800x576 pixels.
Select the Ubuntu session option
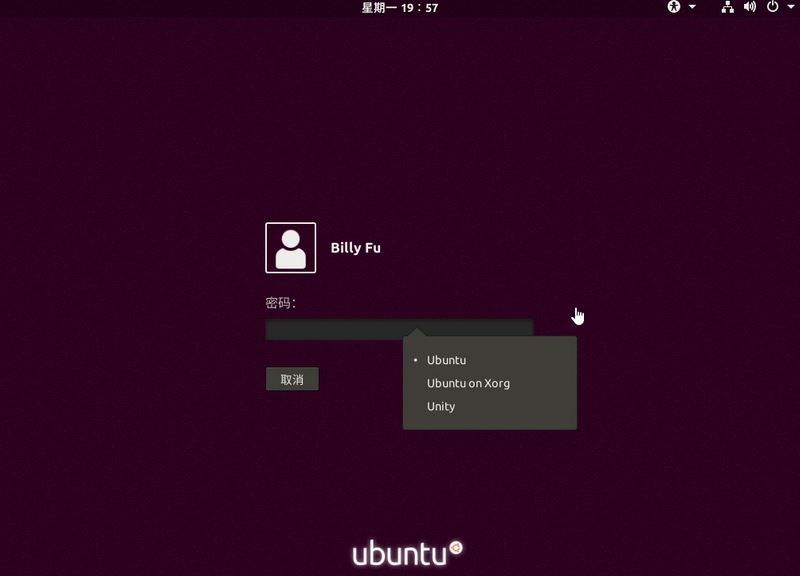pos(446,360)
